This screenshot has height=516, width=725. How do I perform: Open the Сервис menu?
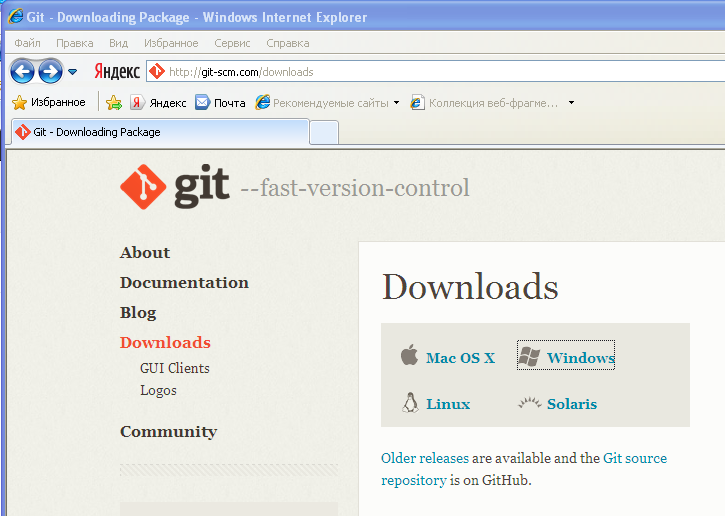click(232, 43)
